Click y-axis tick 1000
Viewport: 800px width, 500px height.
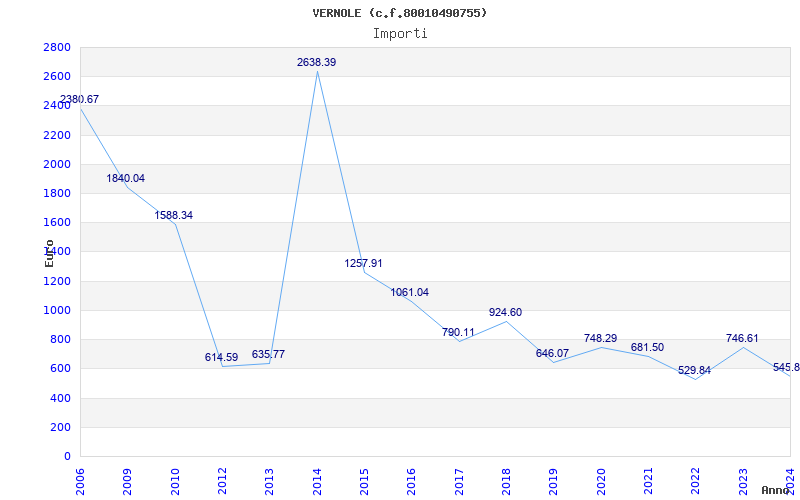(57, 310)
